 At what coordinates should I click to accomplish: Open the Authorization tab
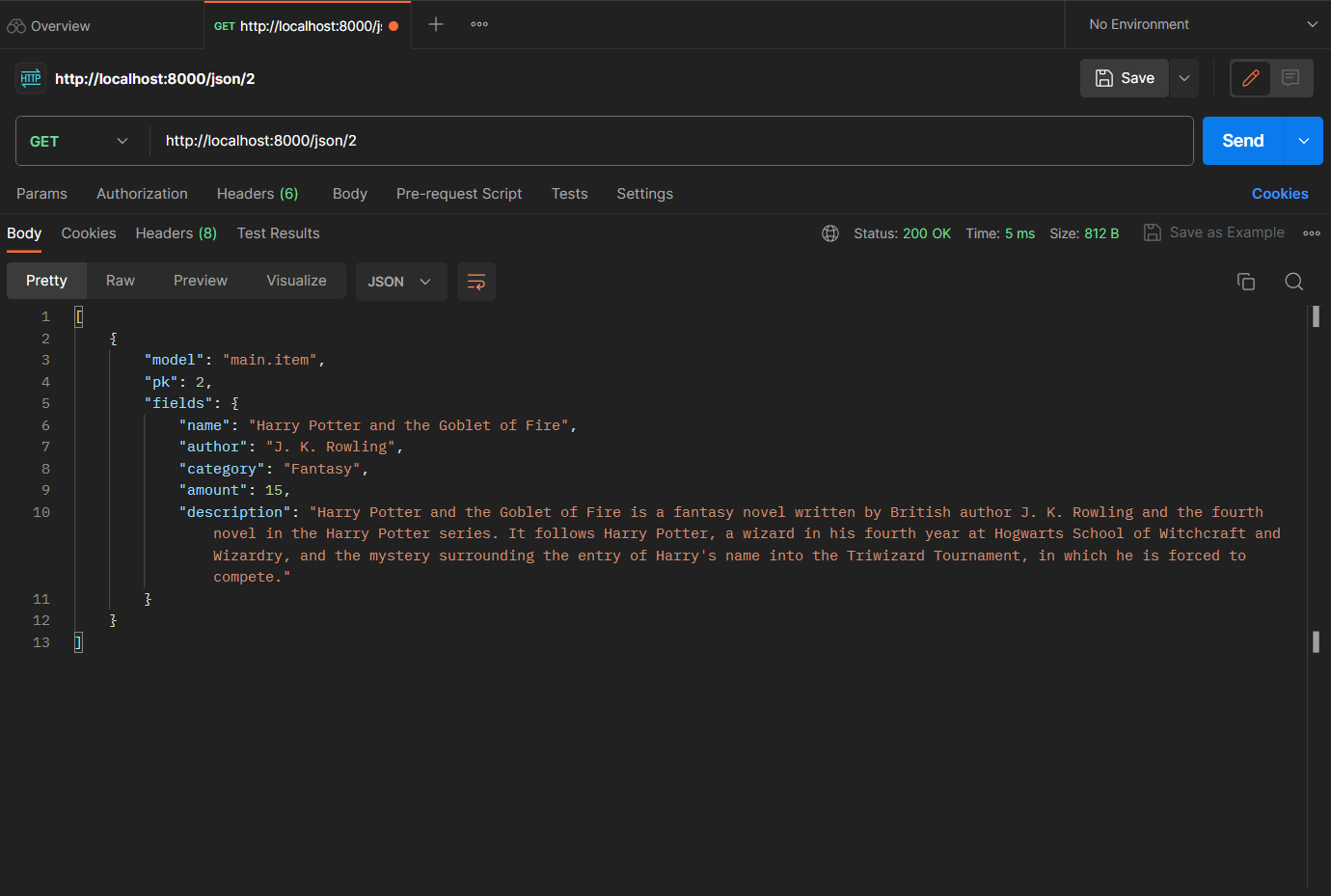point(142,194)
